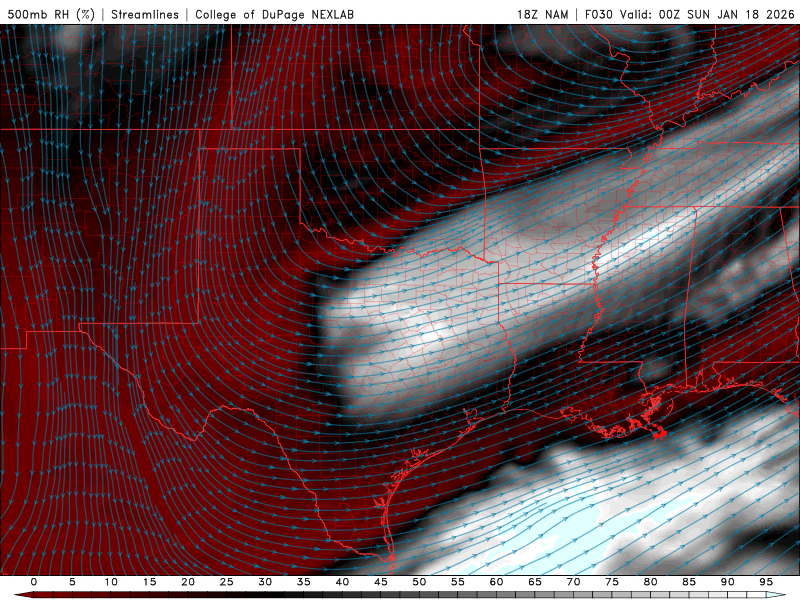This screenshot has width=800, height=600.
Task: Click the "85" colorbar label
Action: tap(689, 582)
